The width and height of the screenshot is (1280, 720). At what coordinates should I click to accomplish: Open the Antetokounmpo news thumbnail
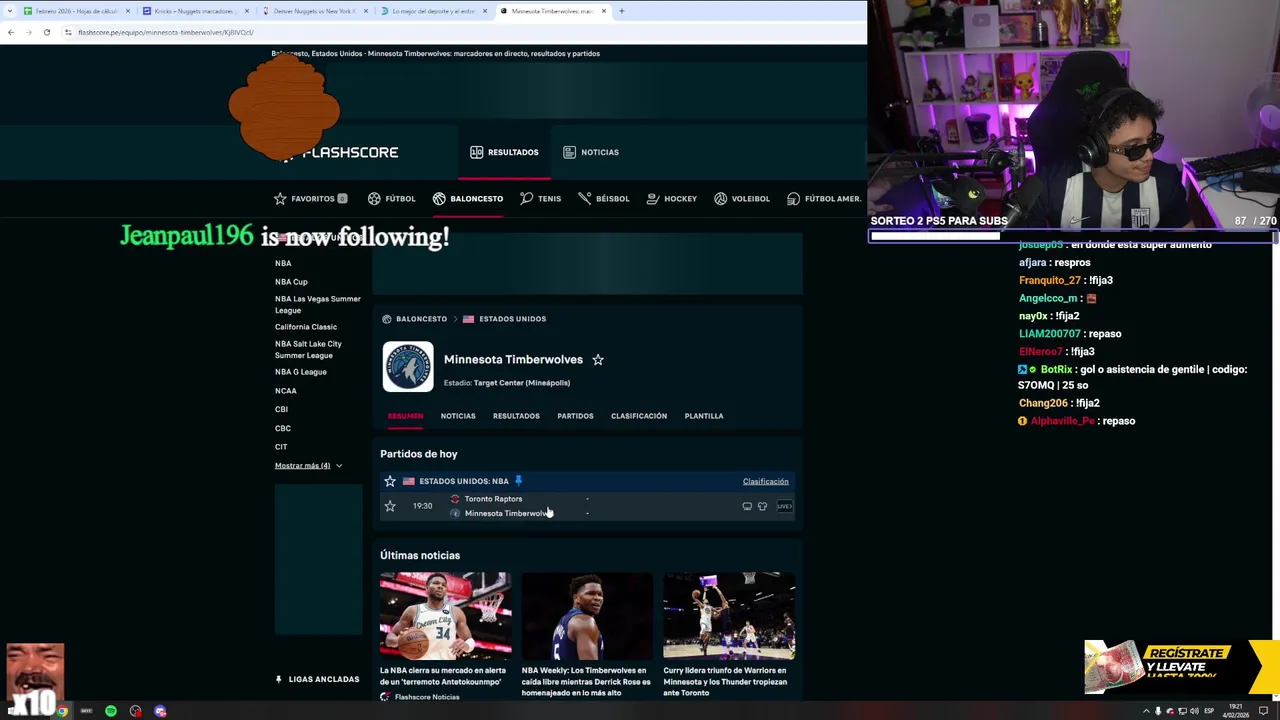pyautogui.click(x=445, y=616)
